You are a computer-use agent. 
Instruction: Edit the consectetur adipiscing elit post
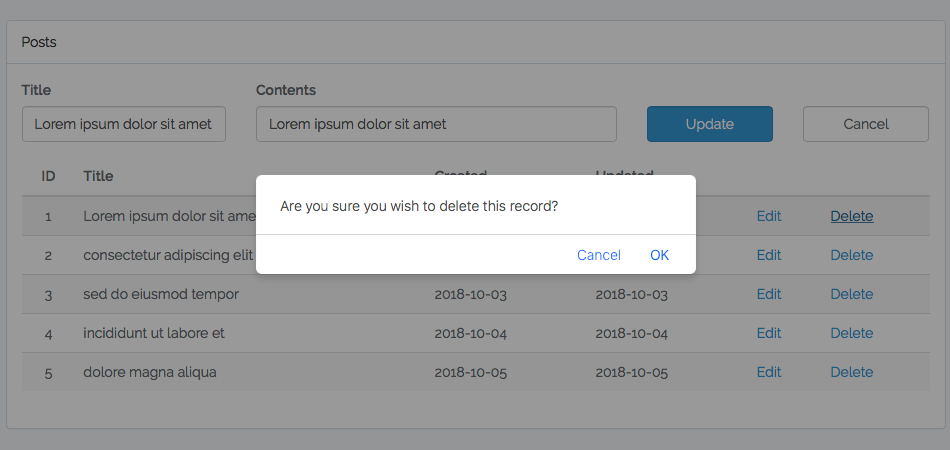tap(769, 255)
